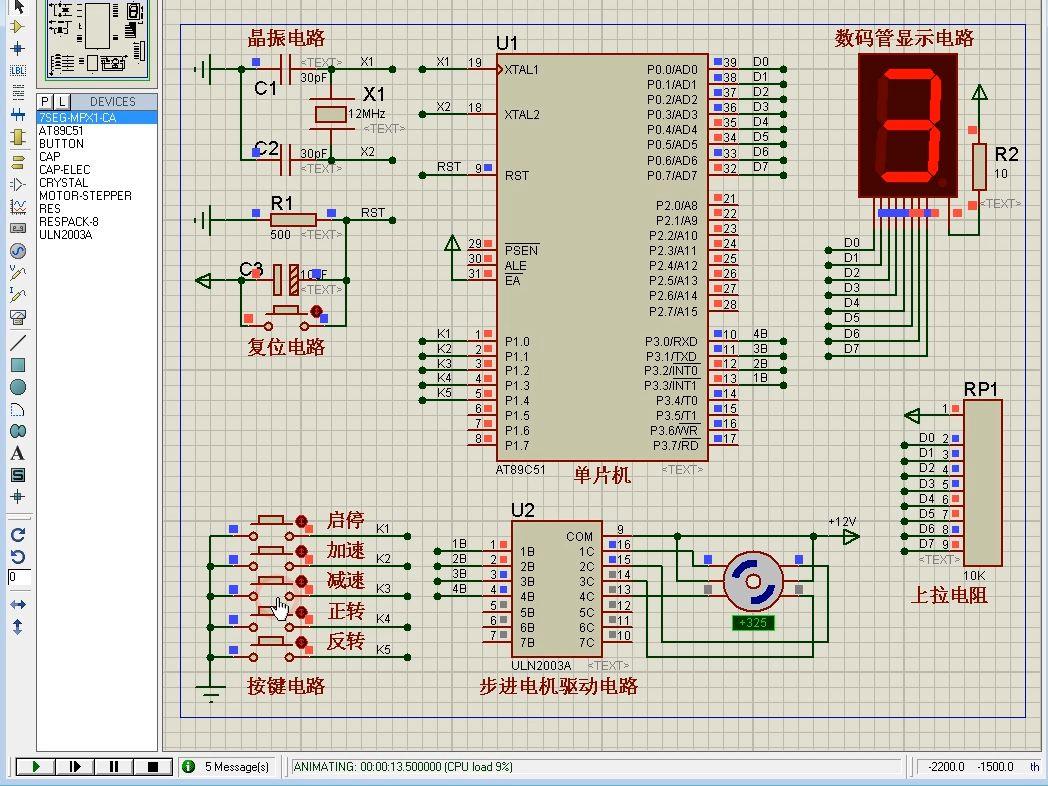The width and height of the screenshot is (1048, 786).
Task: Pick the Generator Mode sine icon
Action: [x=18, y=251]
